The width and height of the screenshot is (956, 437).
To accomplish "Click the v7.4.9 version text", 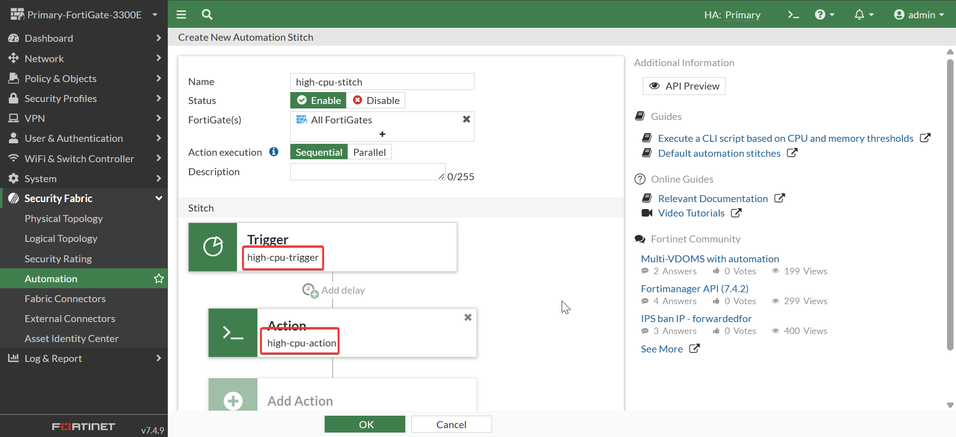I will pos(152,430).
